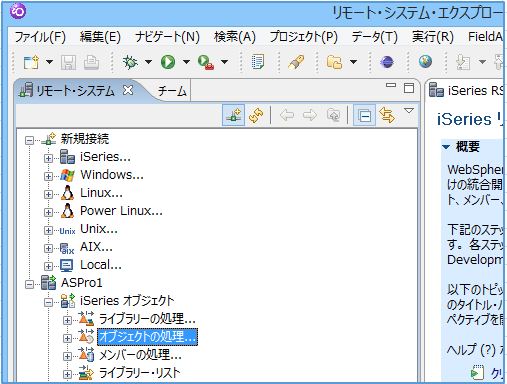Click the document list toolbar icon

258,62
